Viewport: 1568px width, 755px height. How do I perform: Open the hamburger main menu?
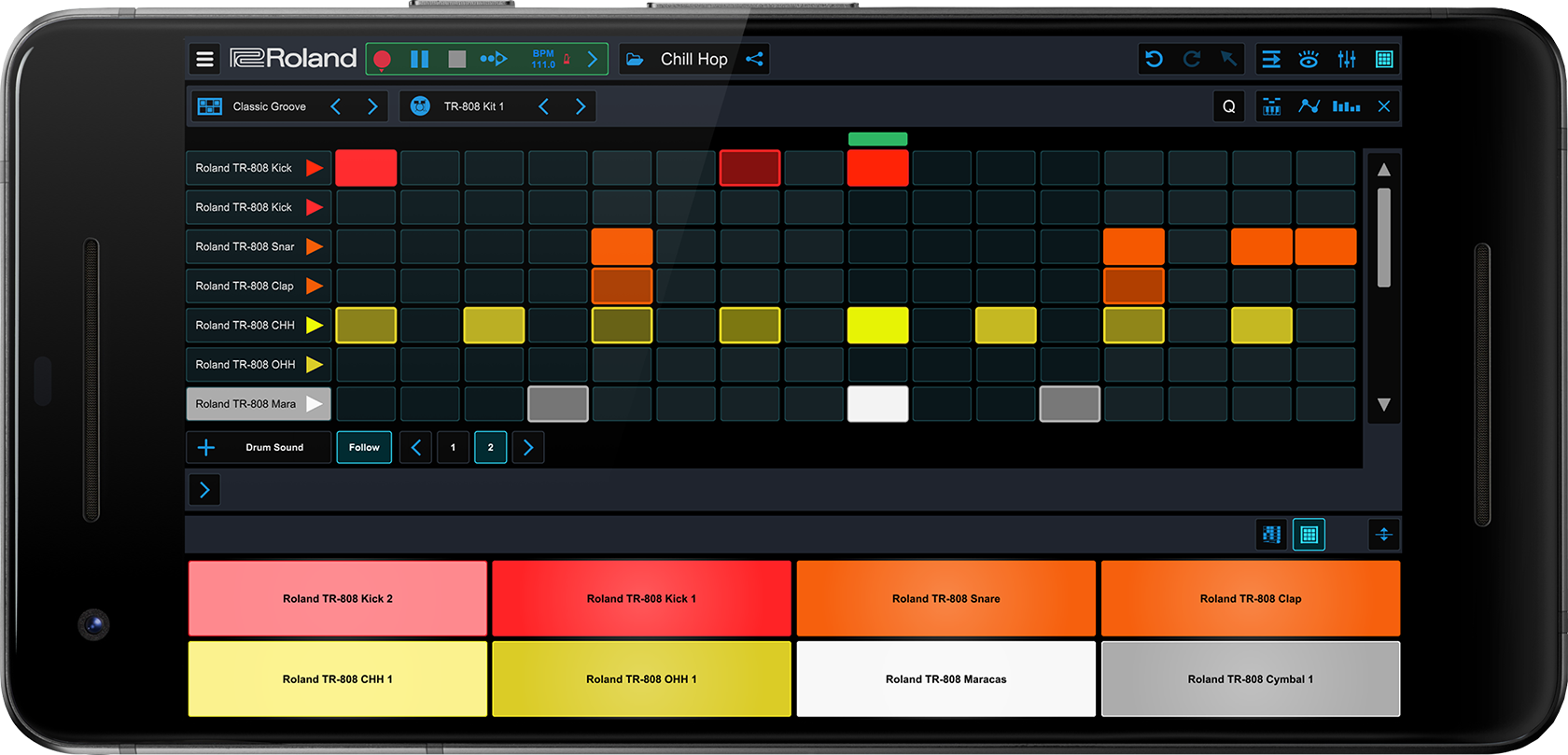204,59
